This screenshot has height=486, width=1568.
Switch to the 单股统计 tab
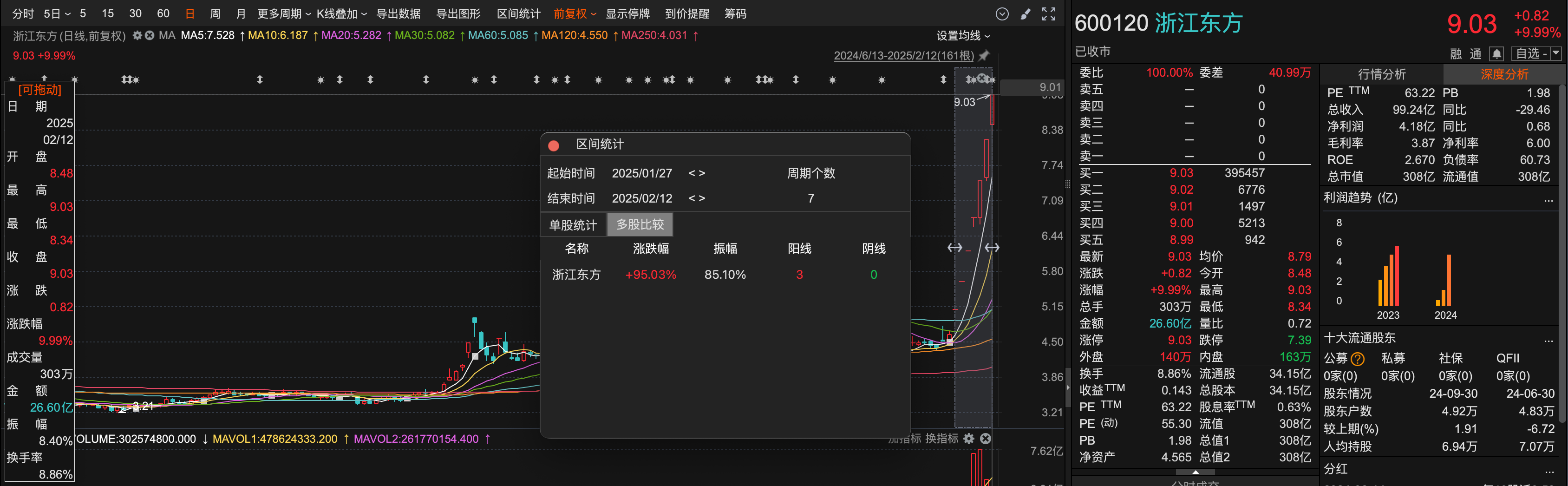coord(573,225)
